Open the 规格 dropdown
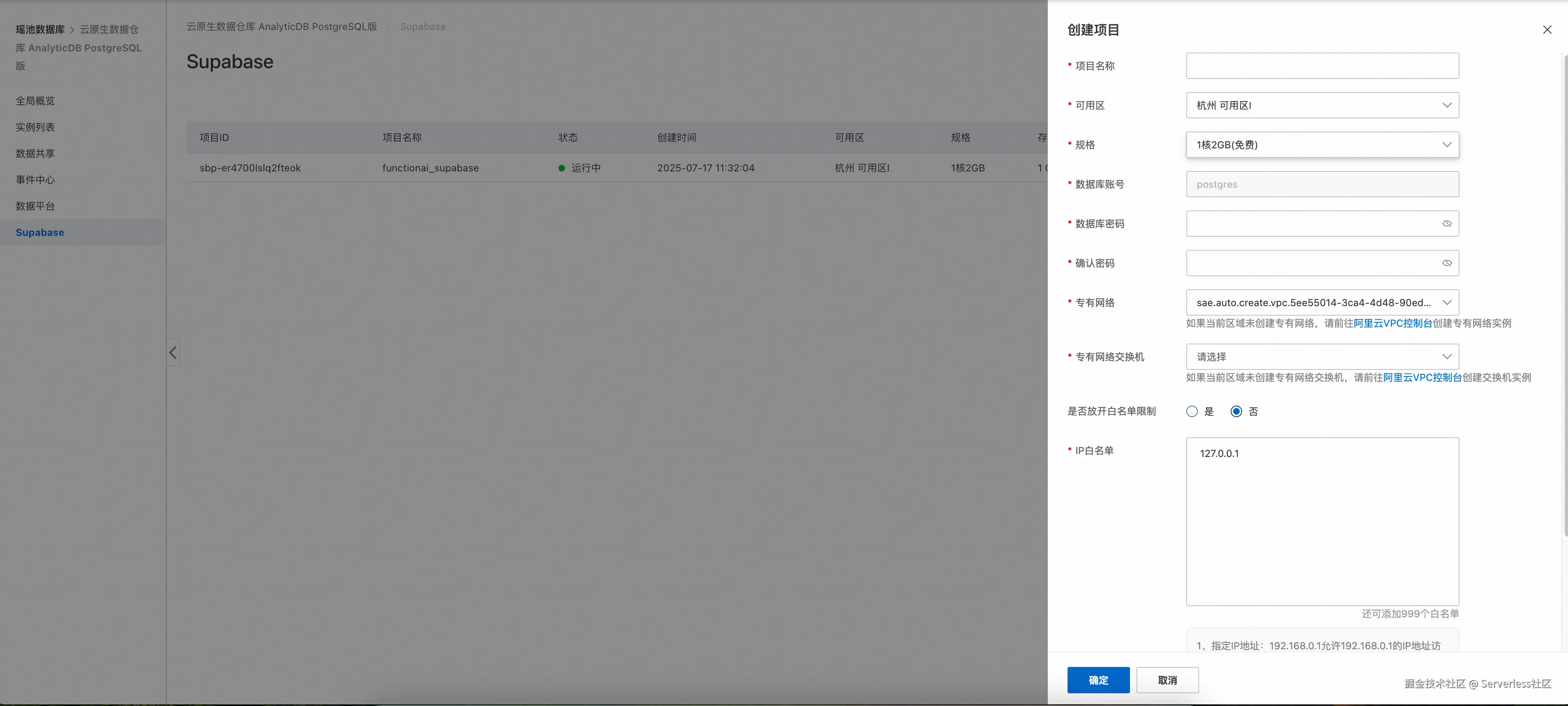 click(x=1322, y=145)
